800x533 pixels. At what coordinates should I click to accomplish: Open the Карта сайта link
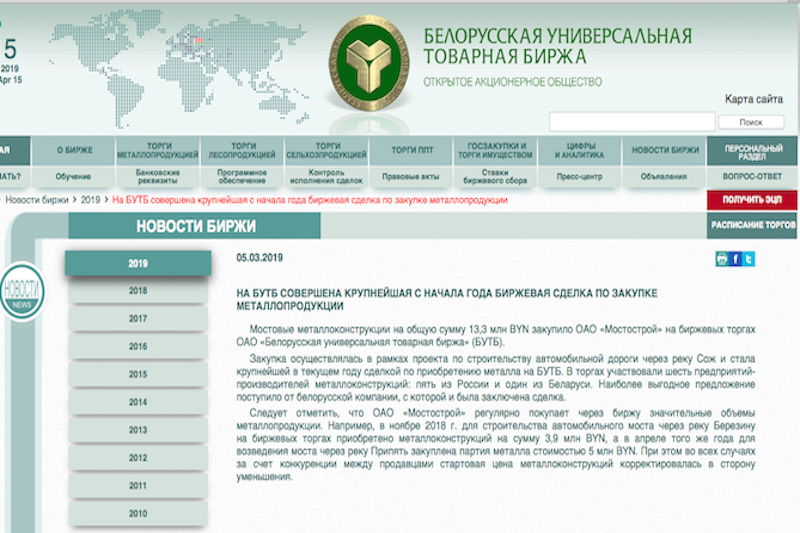754,99
